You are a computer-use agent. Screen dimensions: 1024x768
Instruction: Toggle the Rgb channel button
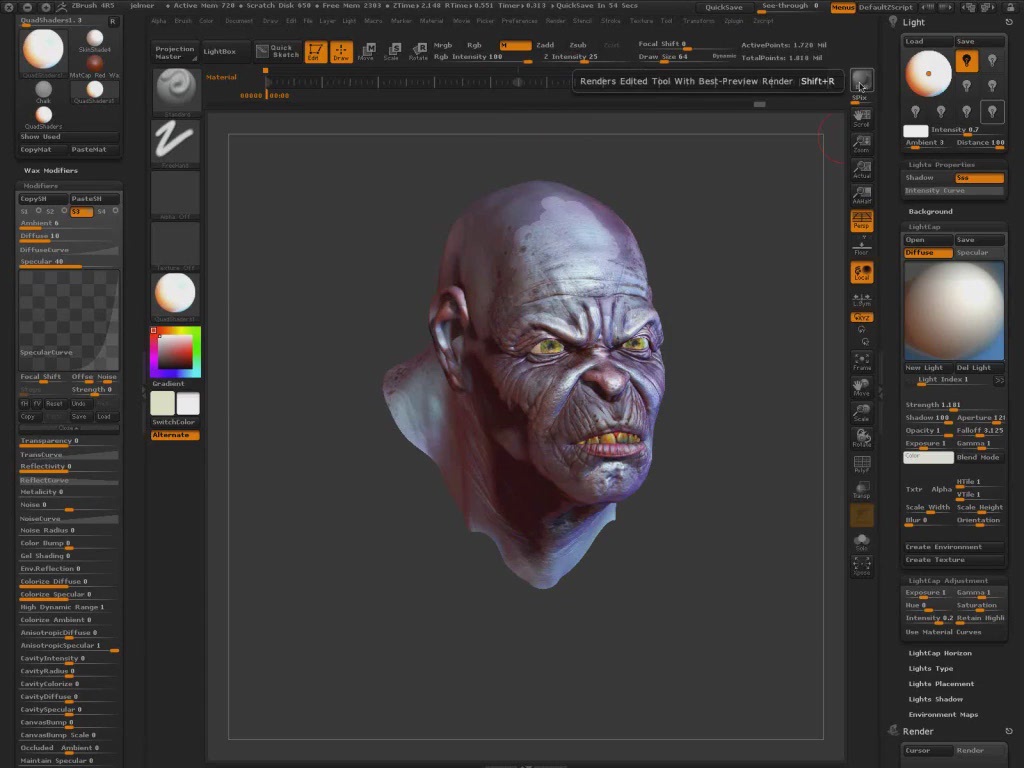pos(474,45)
